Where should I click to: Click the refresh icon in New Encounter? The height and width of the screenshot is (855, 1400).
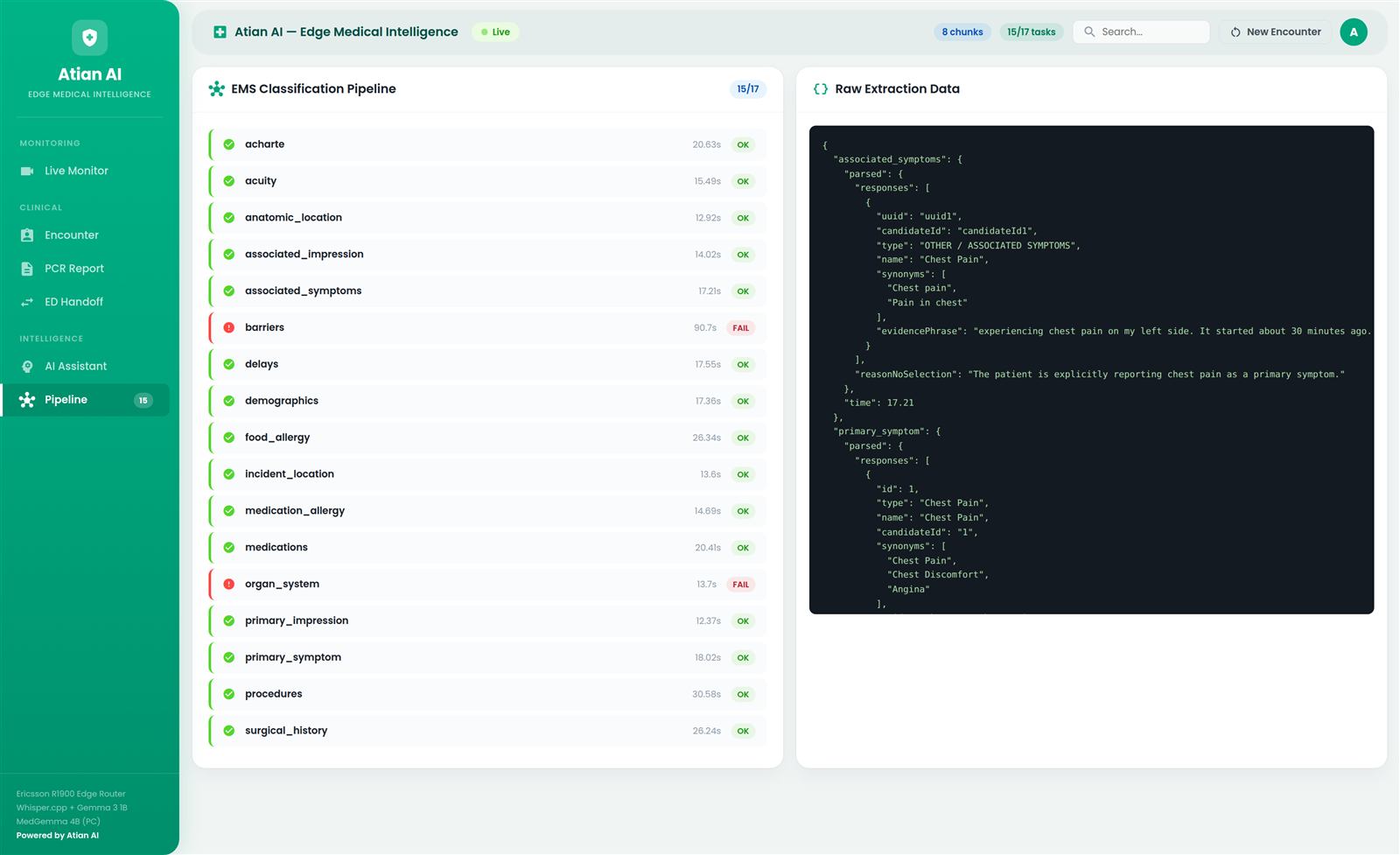[x=1235, y=32]
